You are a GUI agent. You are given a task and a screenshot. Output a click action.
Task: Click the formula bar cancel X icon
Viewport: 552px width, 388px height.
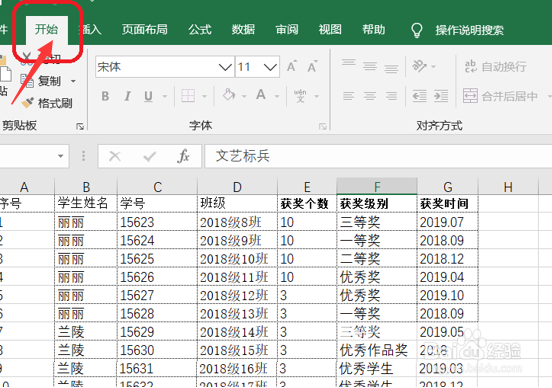pos(115,156)
